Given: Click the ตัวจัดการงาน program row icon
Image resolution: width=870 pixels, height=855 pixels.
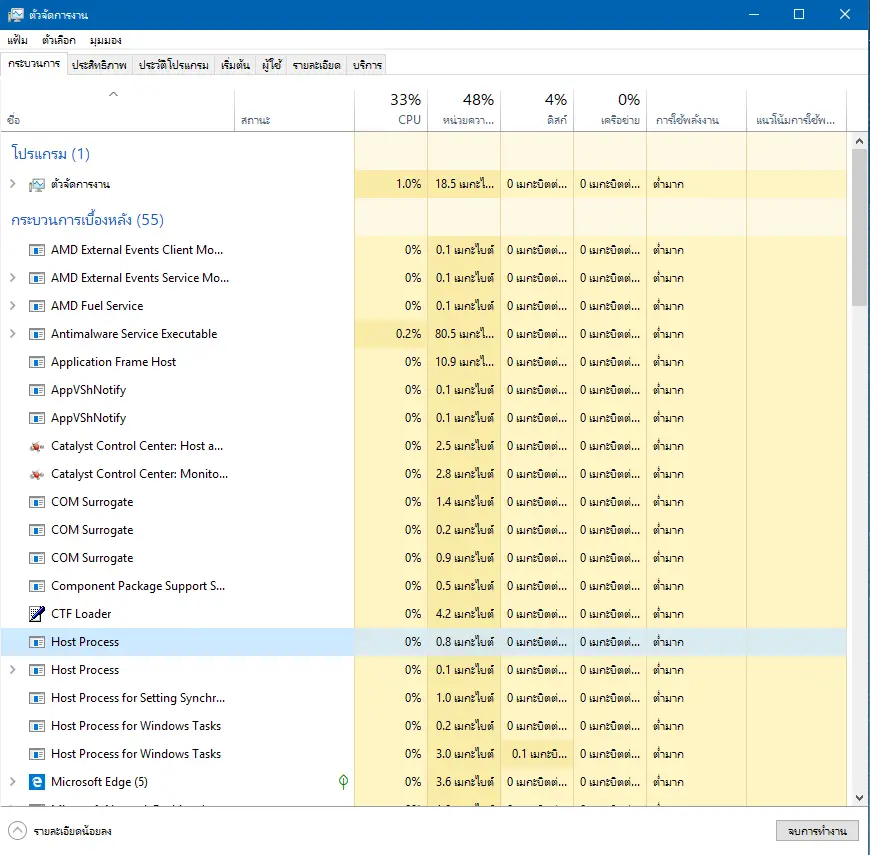Looking at the screenshot, I should [x=37, y=185].
